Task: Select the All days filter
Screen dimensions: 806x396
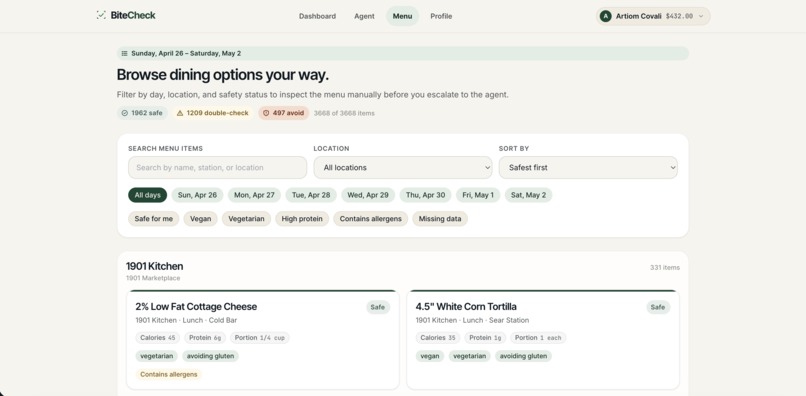Action: tap(148, 195)
